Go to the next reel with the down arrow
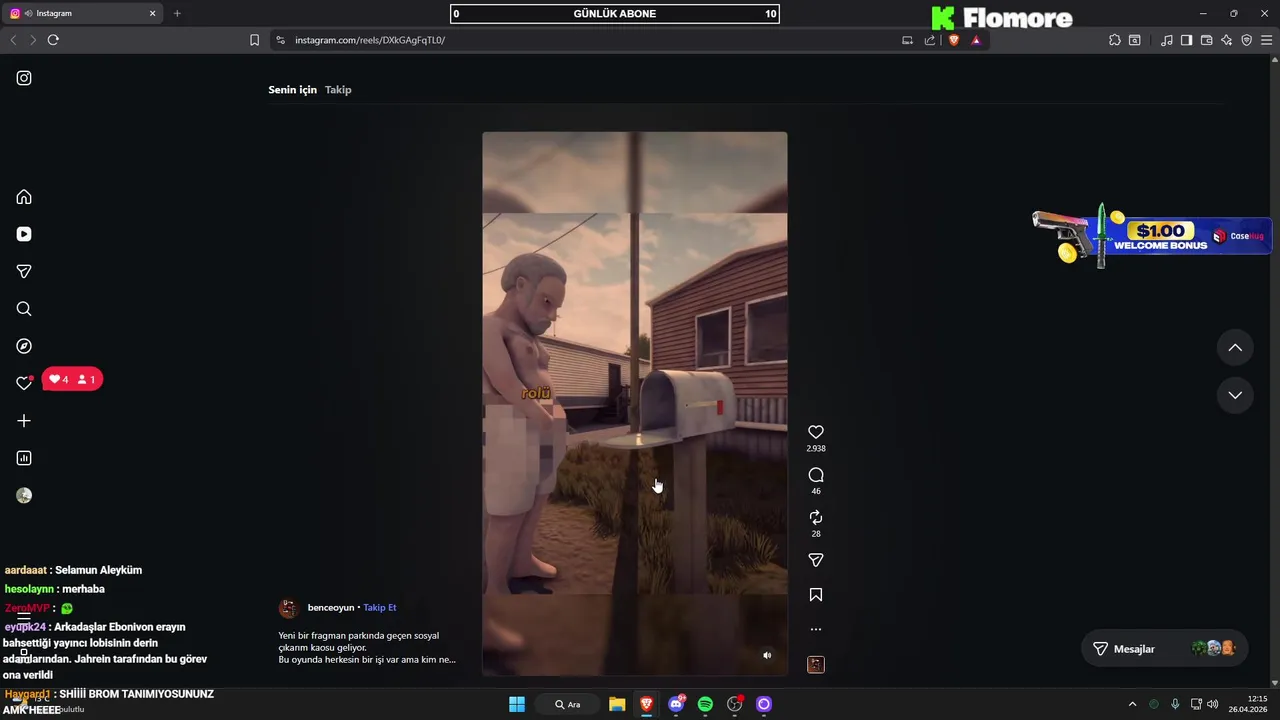Viewport: 1280px width, 720px height. [x=1235, y=395]
